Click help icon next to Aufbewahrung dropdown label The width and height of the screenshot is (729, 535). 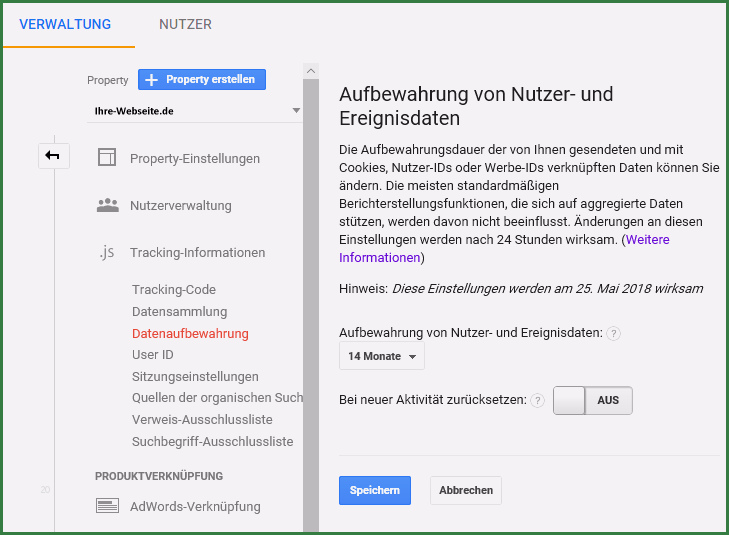tap(614, 333)
